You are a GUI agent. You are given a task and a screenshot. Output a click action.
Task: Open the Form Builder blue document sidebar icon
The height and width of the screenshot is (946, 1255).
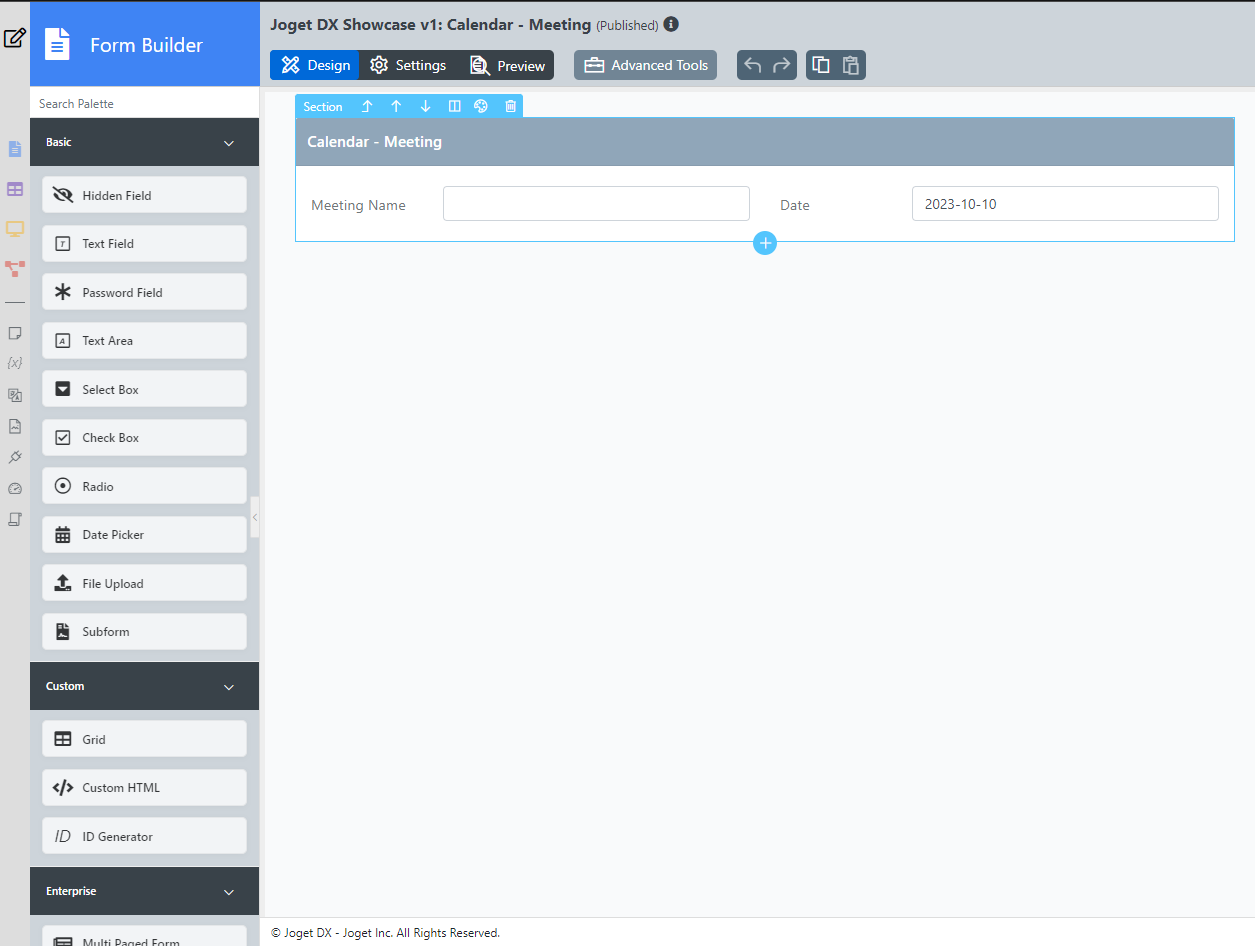click(x=15, y=149)
